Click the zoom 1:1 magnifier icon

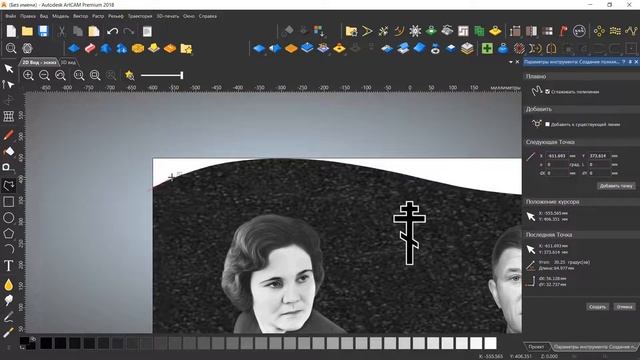[79, 75]
